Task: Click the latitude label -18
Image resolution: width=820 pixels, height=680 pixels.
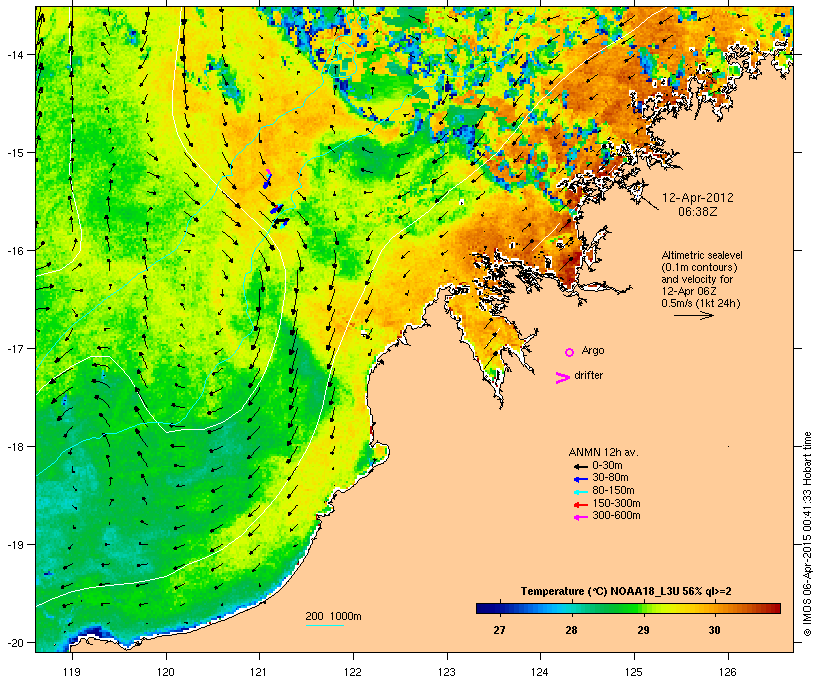Action: [x=14, y=447]
